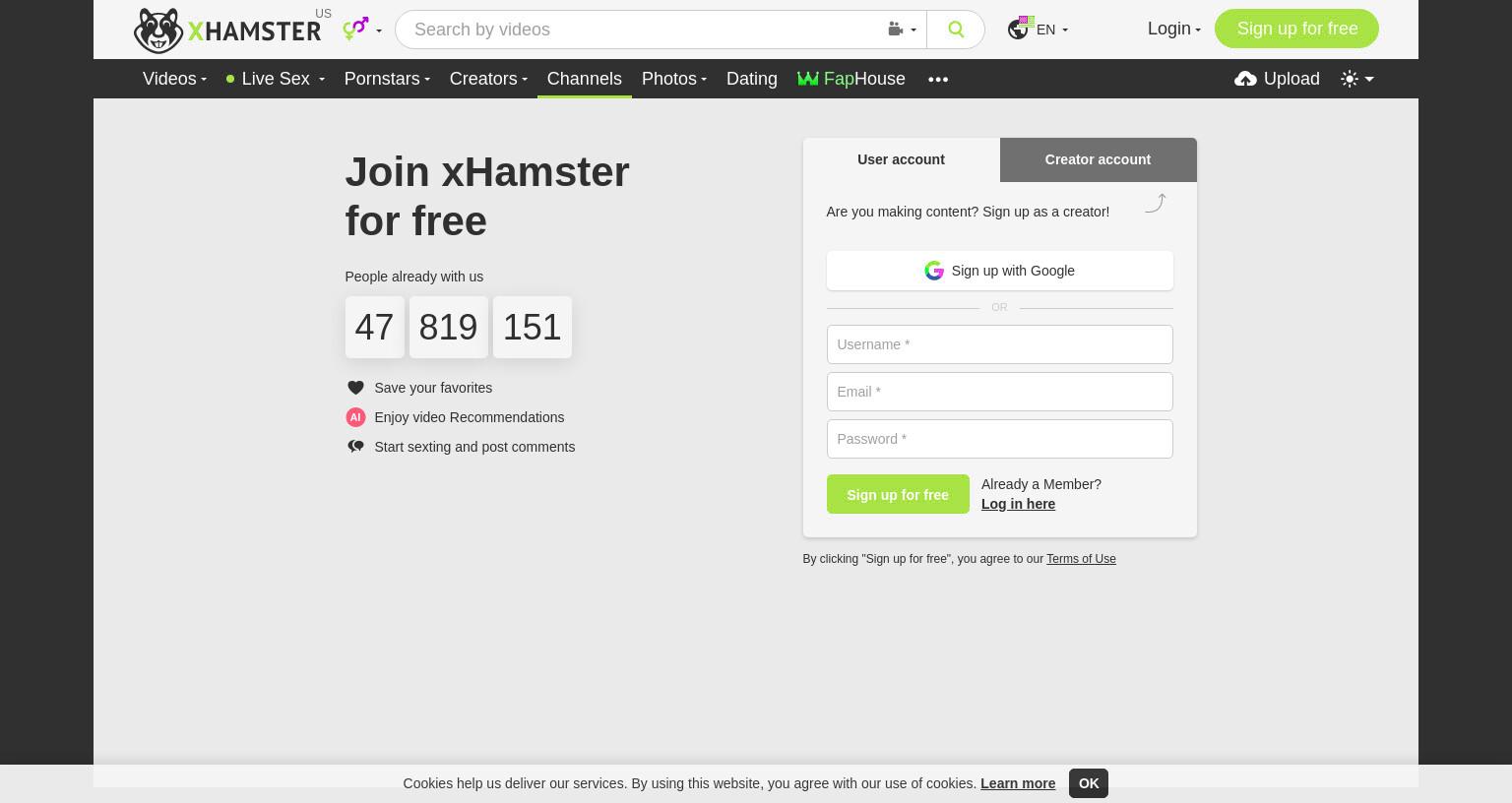Expand the Live Sex menu

point(275,79)
